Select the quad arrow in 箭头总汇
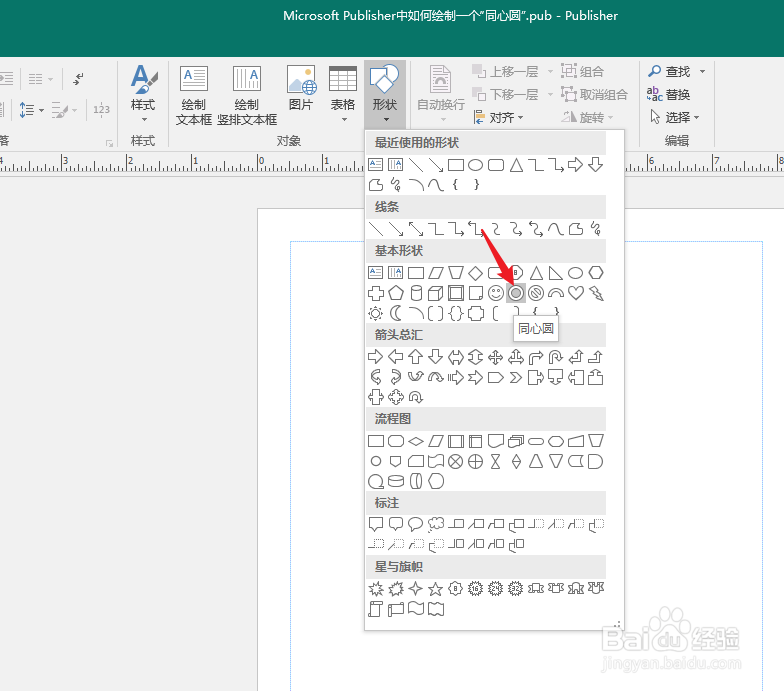This screenshot has height=691, width=784. click(x=496, y=357)
